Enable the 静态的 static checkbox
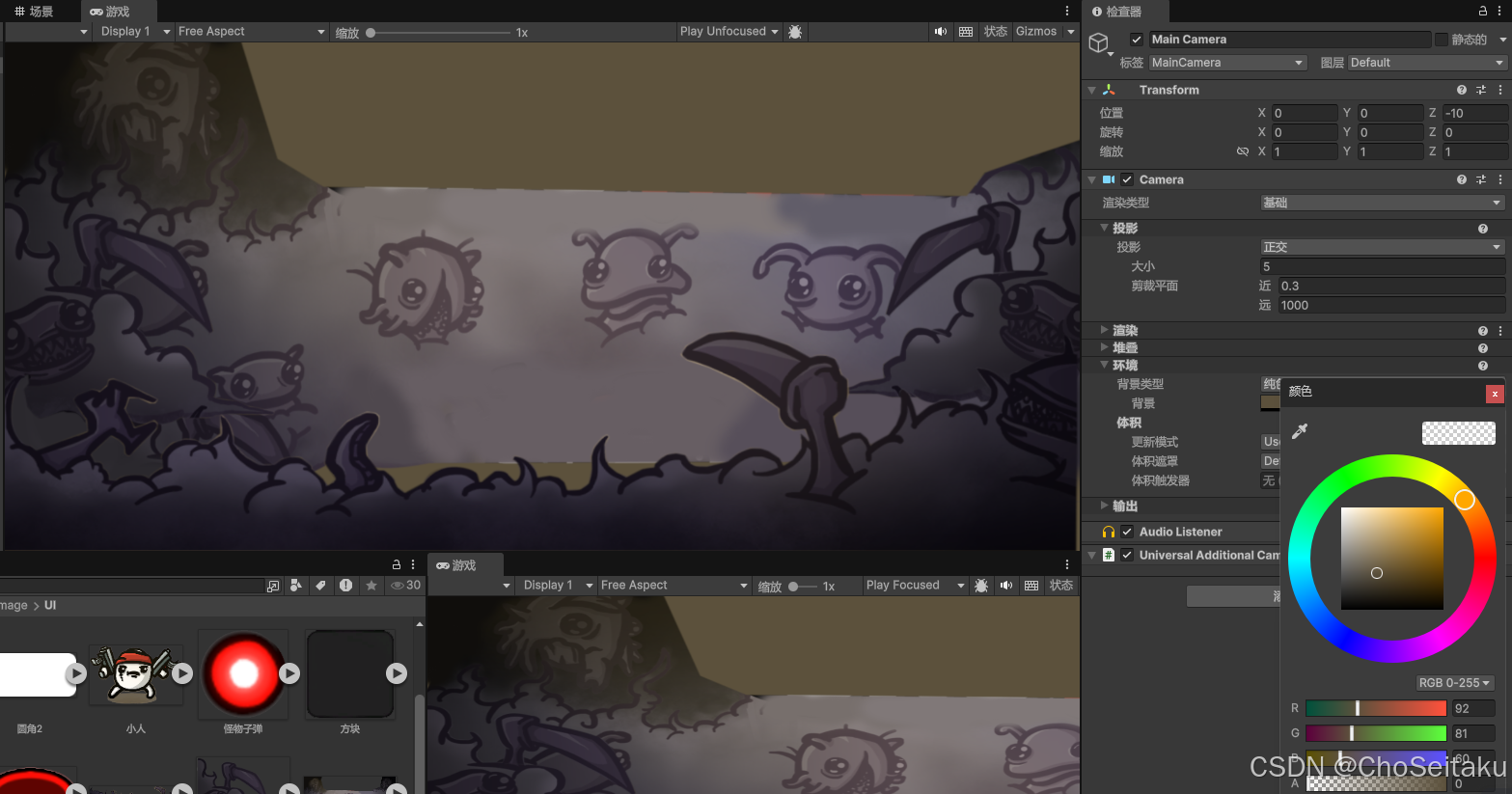Screen dimensions: 1512x794 1442,40
